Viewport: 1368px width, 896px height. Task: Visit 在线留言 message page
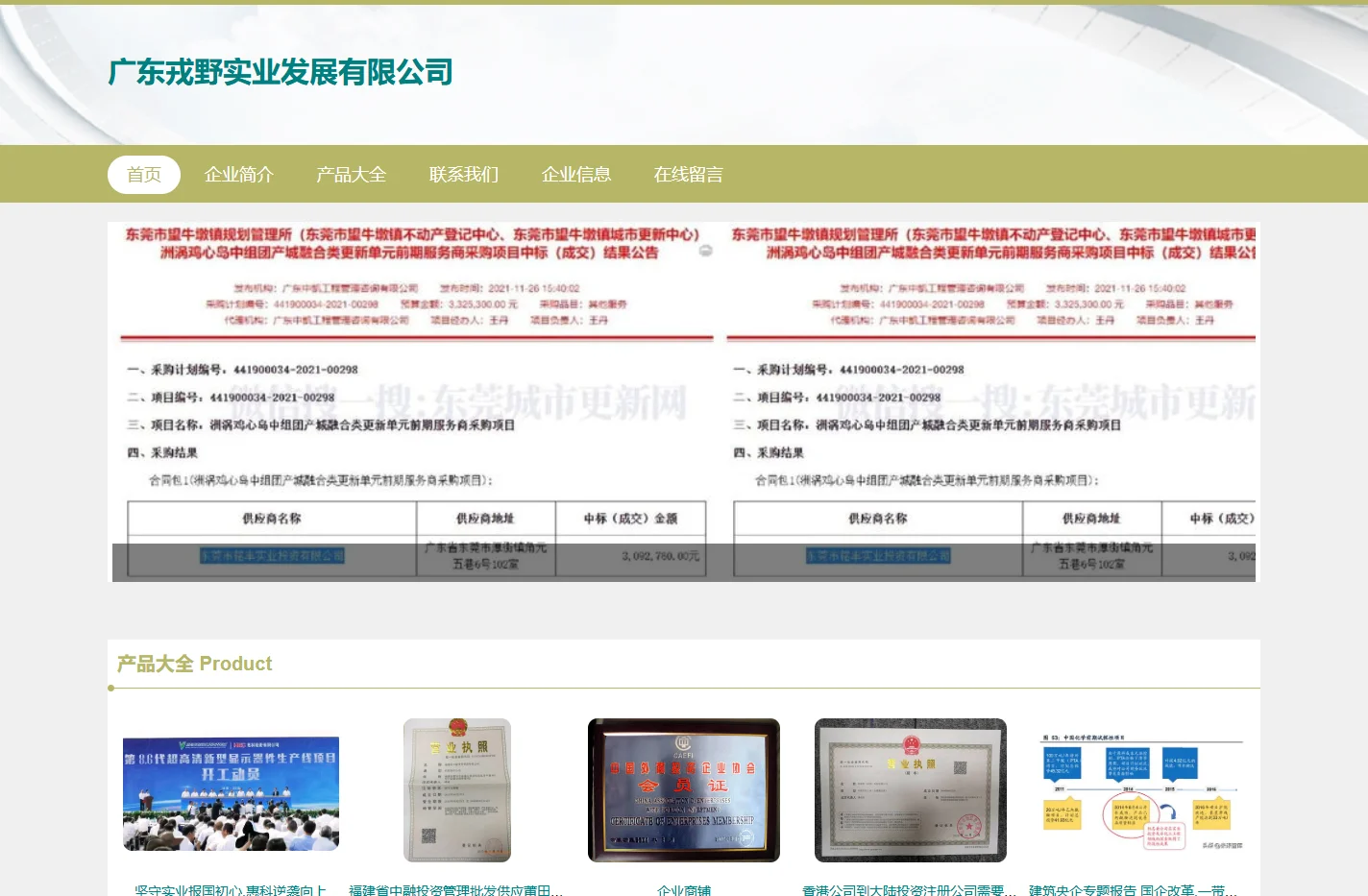tap(689, 175)
